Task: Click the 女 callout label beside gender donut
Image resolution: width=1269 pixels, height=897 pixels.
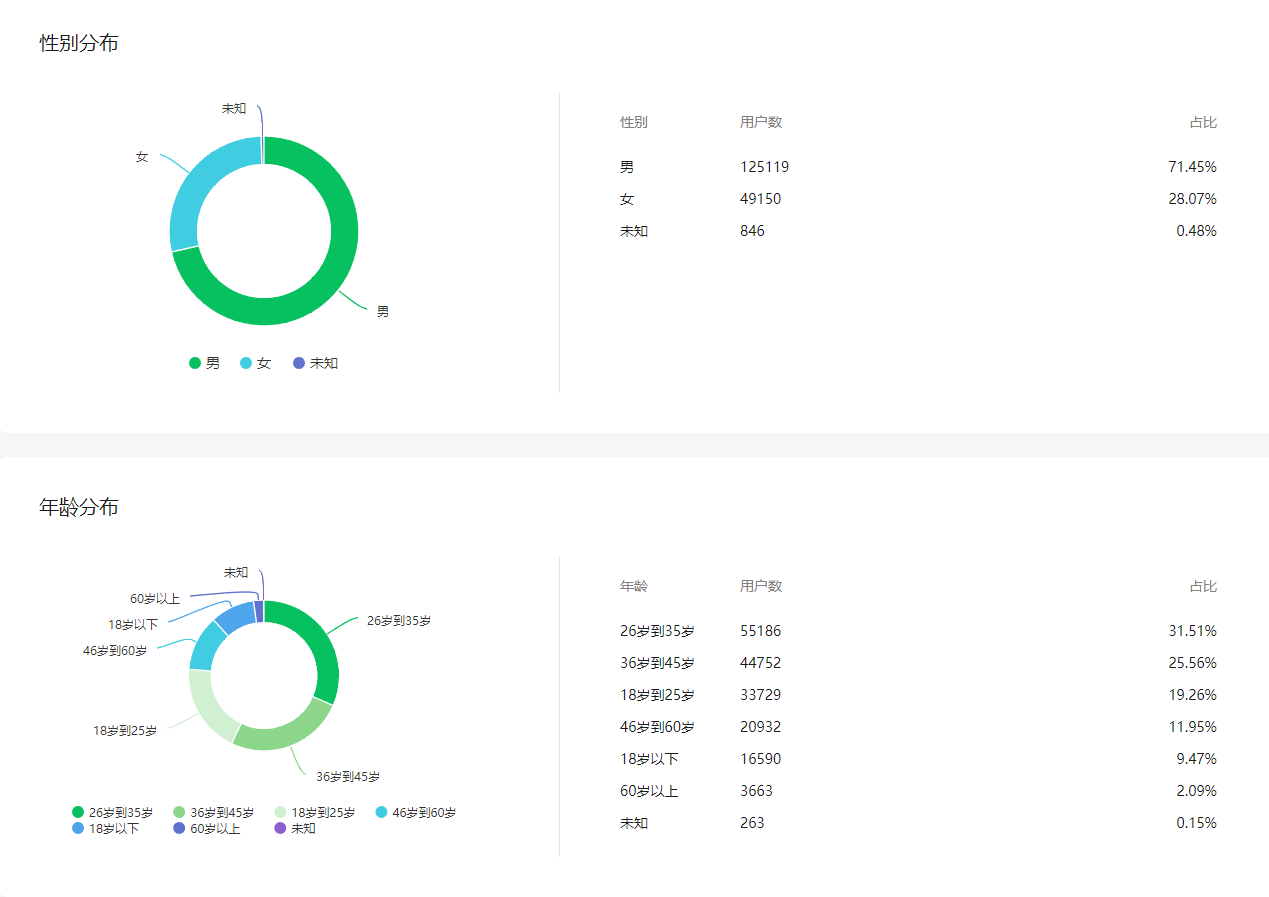Action: coord(142,157)
